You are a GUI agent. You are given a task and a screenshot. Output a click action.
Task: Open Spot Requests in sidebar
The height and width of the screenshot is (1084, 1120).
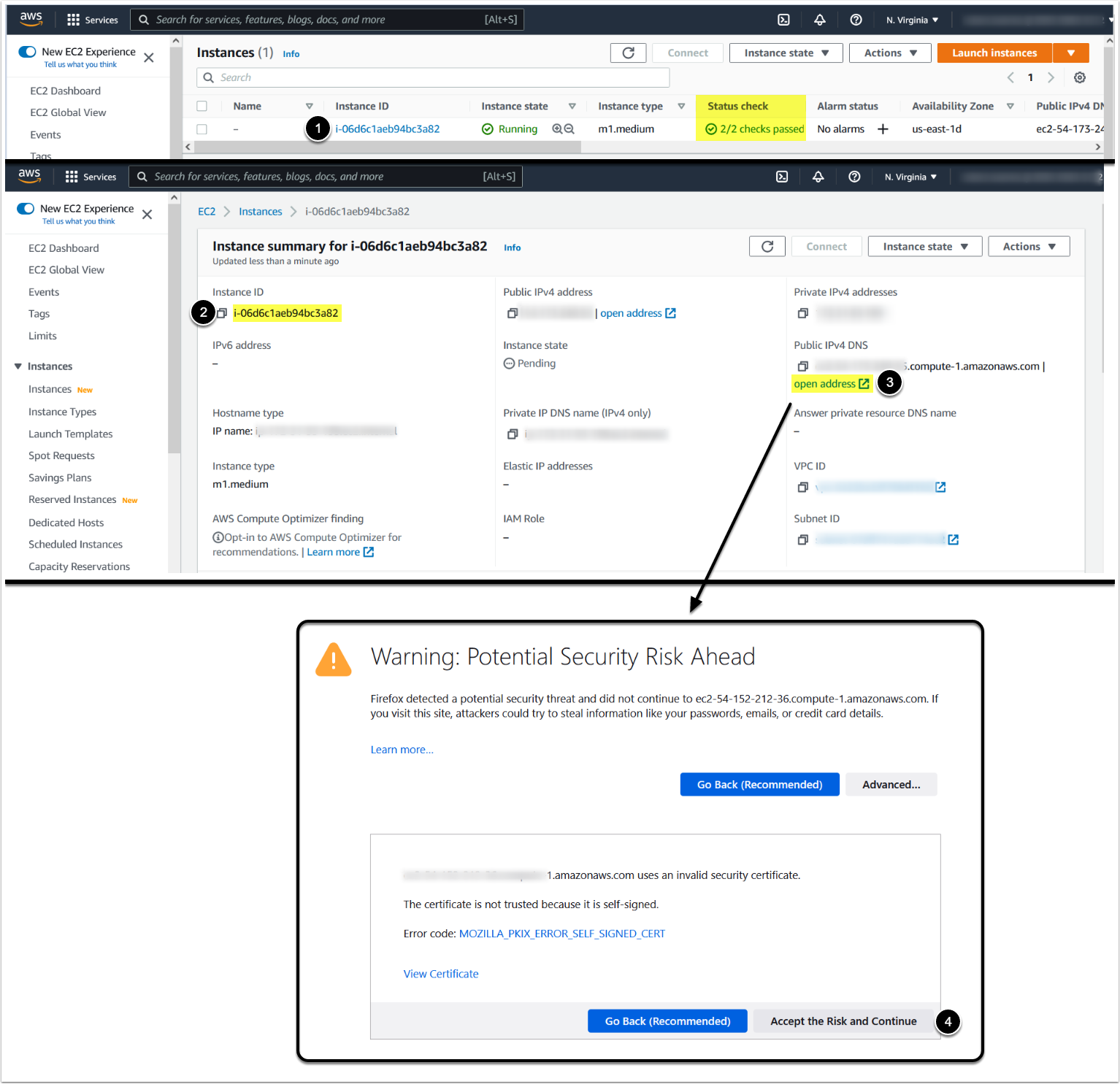[61, 455]
